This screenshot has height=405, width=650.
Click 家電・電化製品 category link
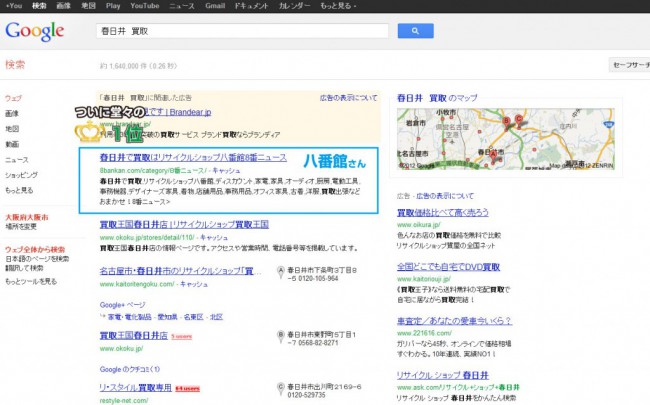[129, 317]
